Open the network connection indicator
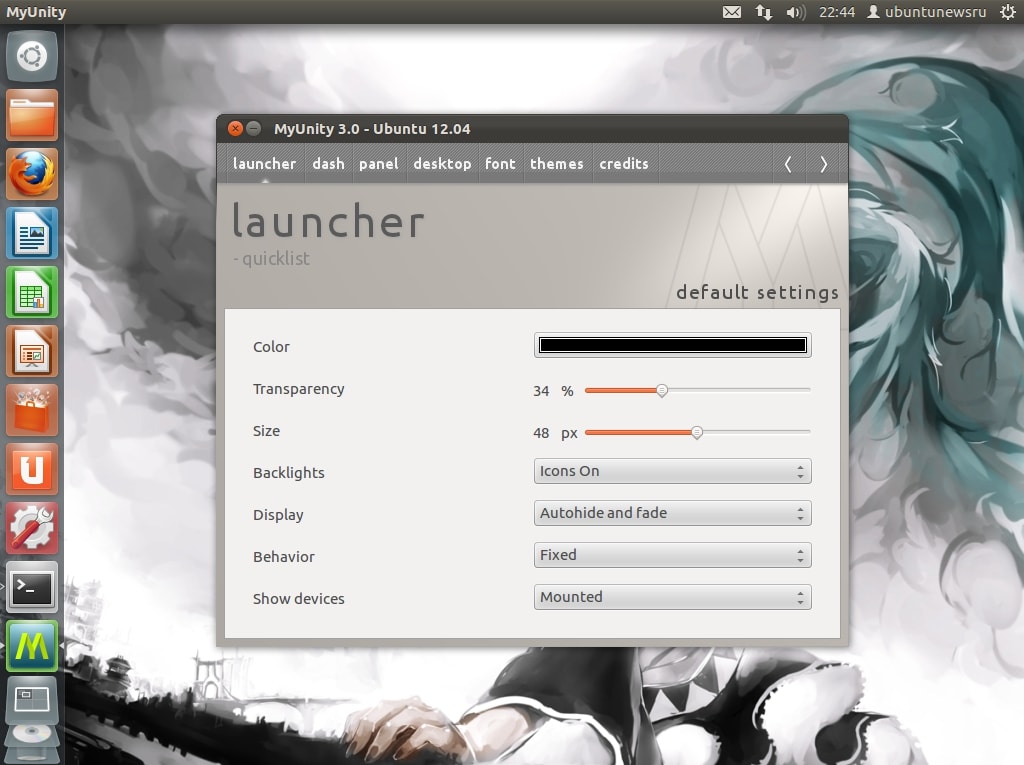 [x=763, y=12]
